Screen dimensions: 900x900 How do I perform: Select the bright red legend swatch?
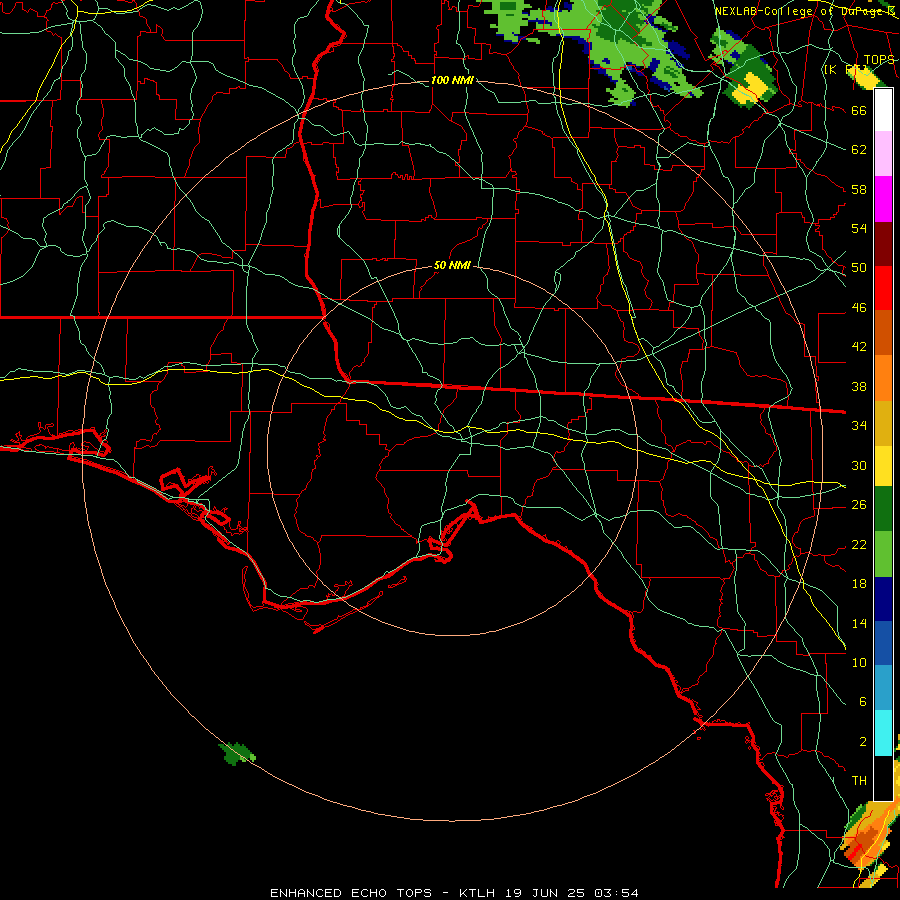[x=883, y=288]
